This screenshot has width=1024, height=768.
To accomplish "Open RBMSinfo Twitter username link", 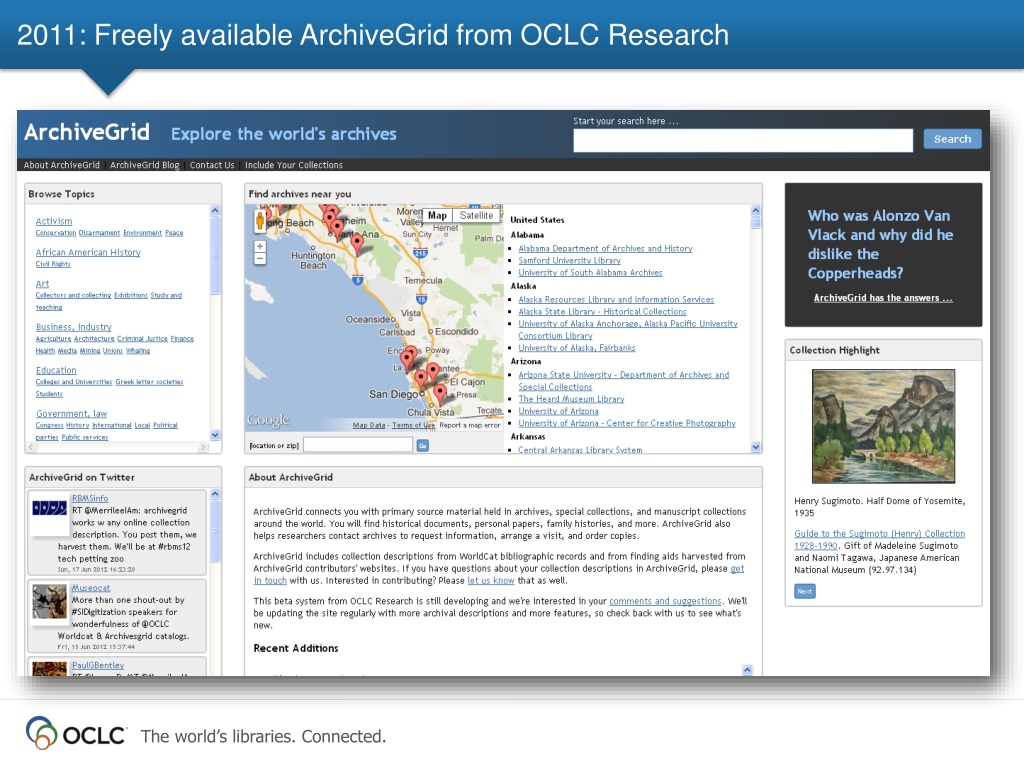I will pos(90,498).
